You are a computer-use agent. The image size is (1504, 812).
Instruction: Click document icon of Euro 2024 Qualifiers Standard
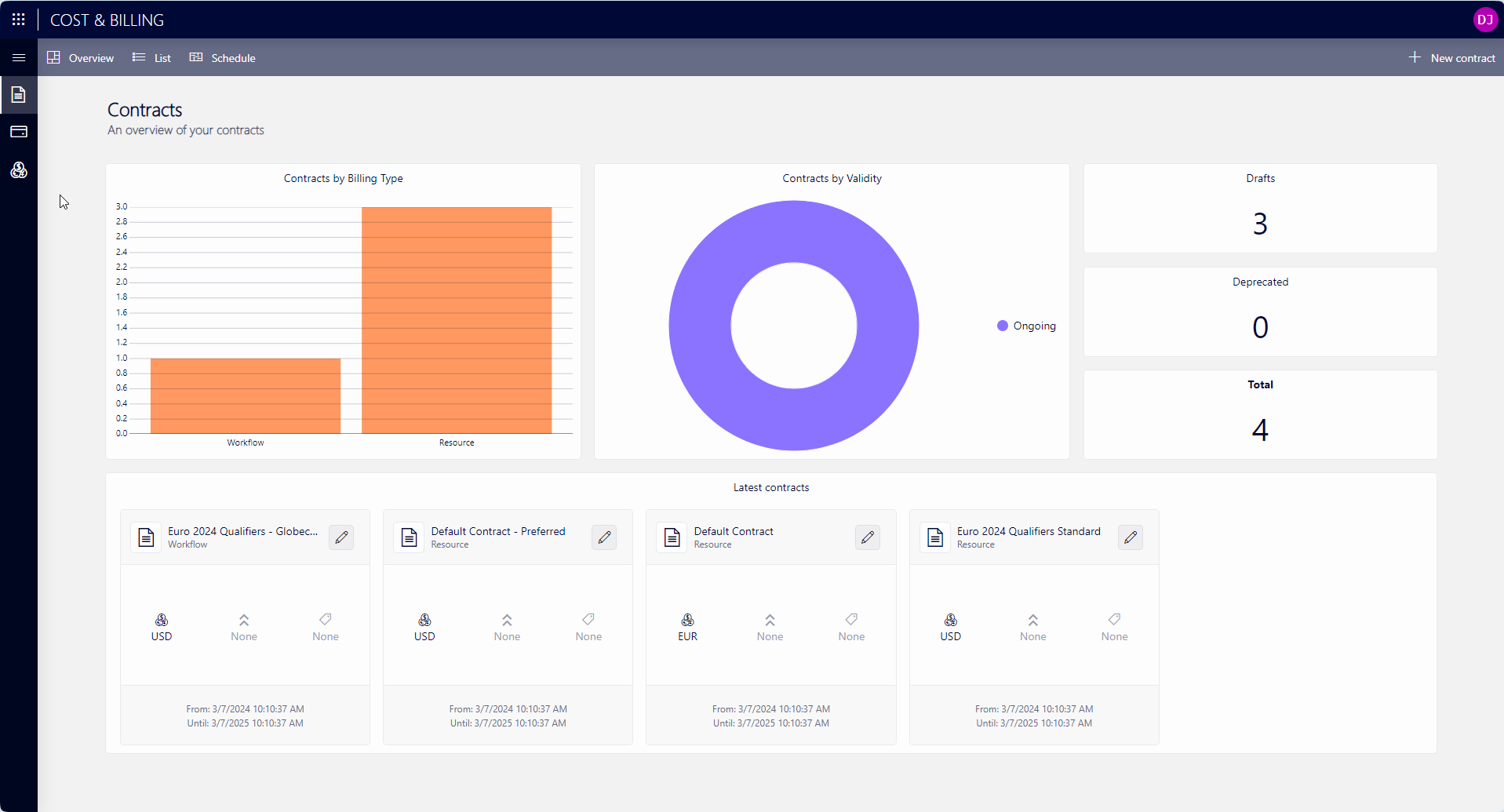point(935,537)
